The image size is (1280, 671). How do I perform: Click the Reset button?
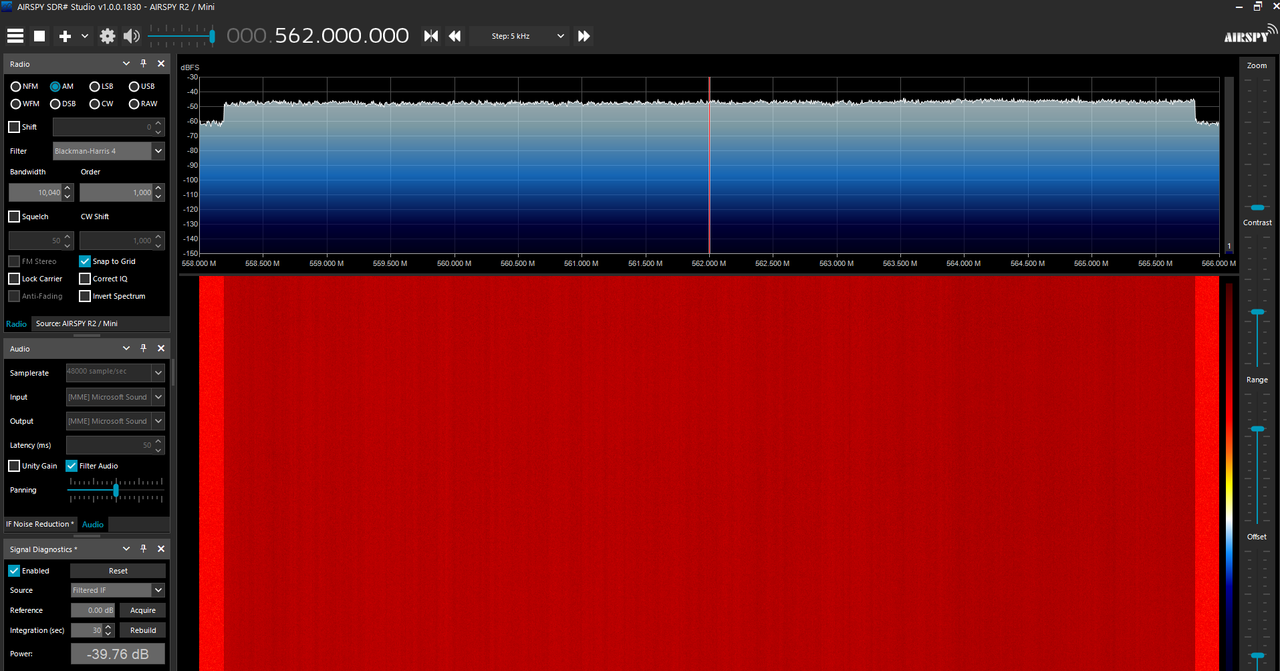pyautogui.click(x=118, y=571)
